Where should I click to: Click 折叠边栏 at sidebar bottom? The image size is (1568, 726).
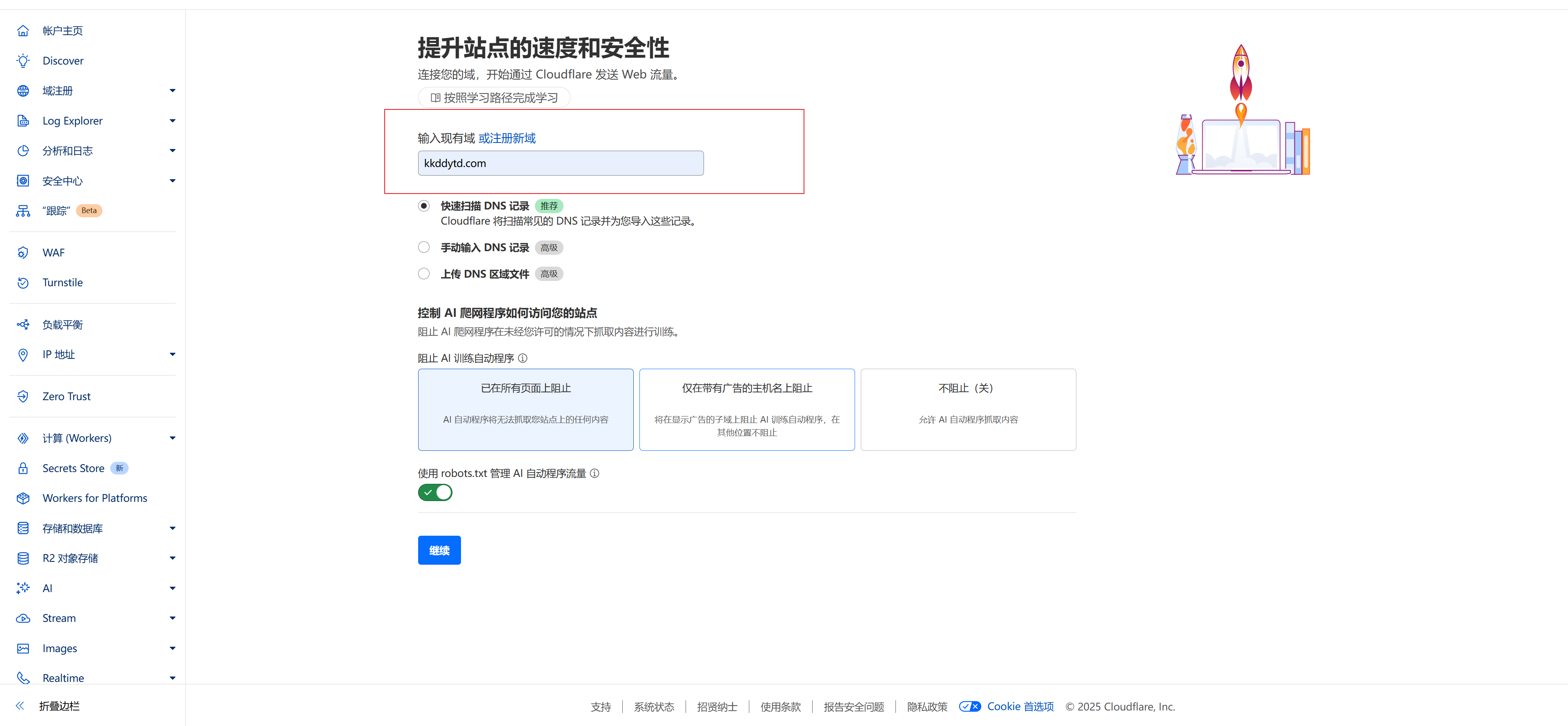(60, 706)
